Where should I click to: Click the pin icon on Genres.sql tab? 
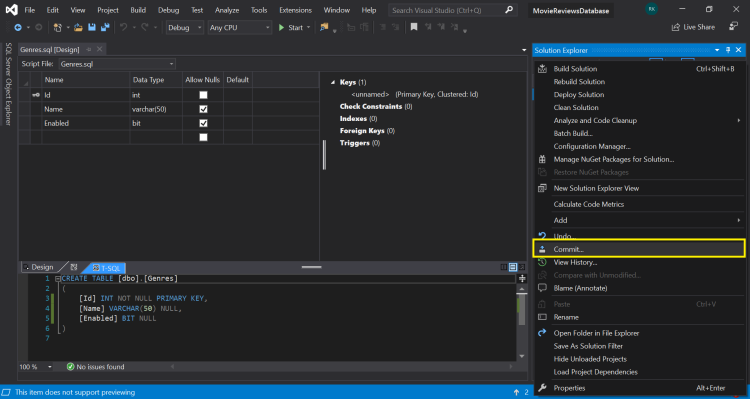(89, 49)
